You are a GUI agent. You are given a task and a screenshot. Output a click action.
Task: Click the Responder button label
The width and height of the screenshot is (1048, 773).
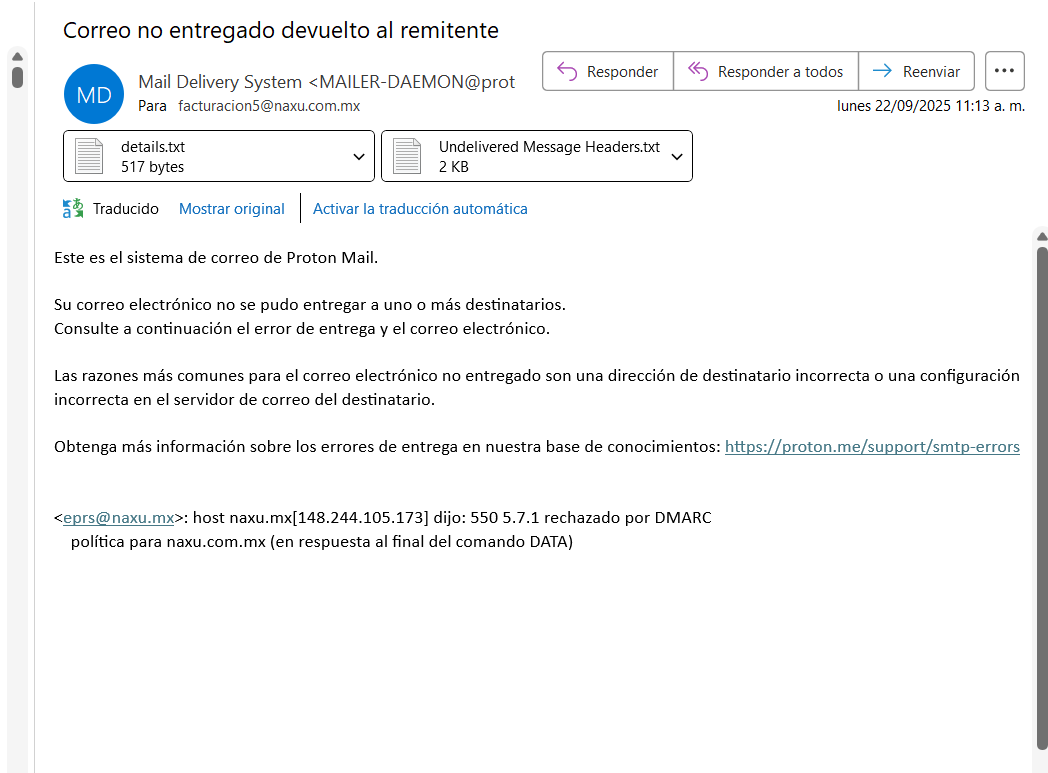(622, 72)
